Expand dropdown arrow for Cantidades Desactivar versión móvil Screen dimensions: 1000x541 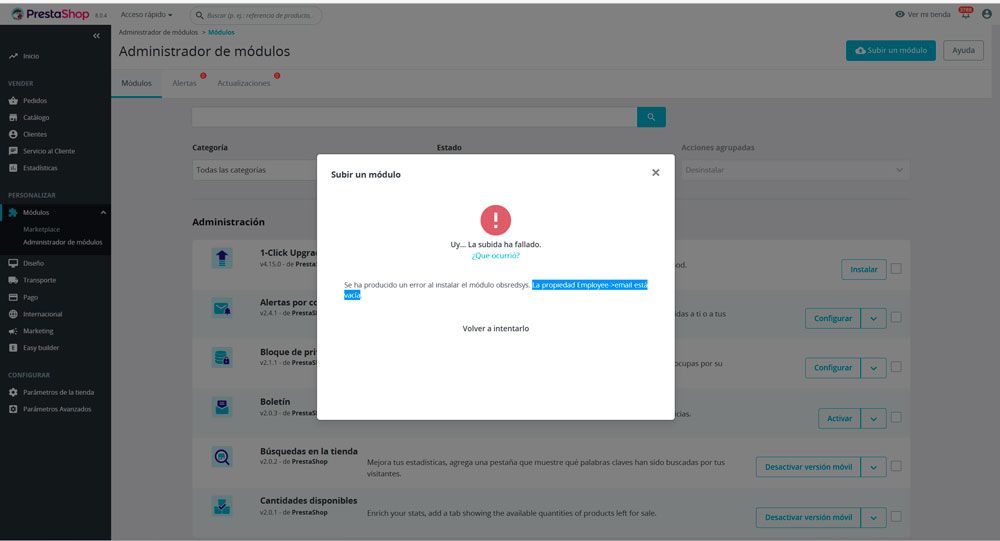point(874,517)
